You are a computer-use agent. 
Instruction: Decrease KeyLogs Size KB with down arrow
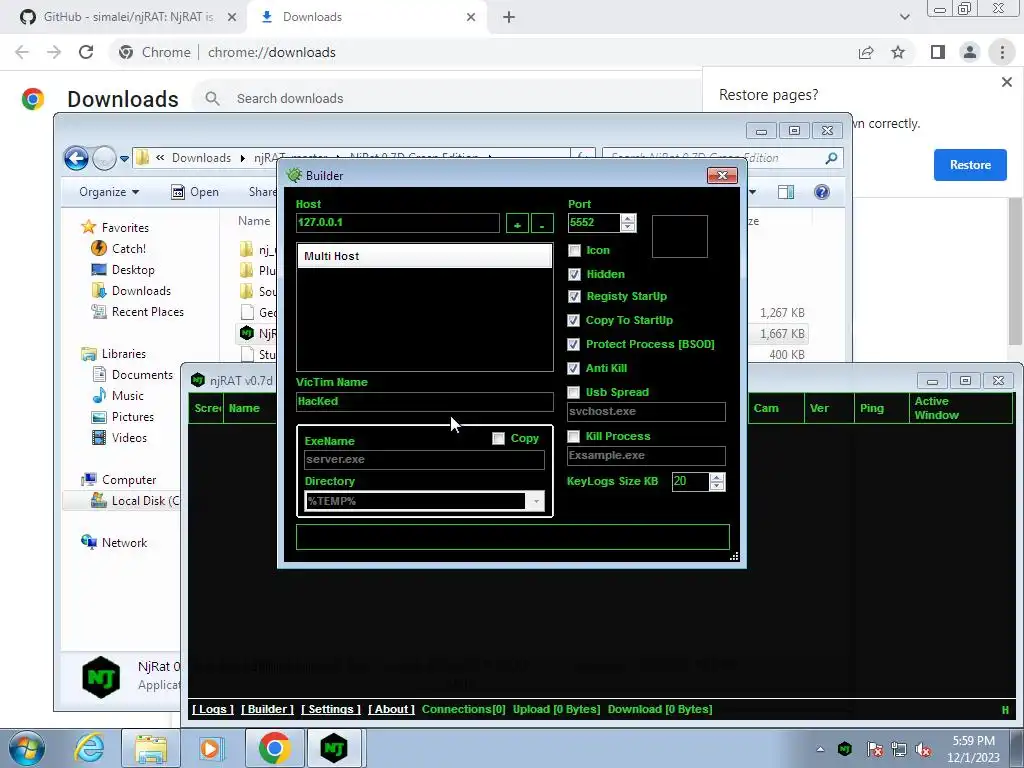tap(717, 487)
